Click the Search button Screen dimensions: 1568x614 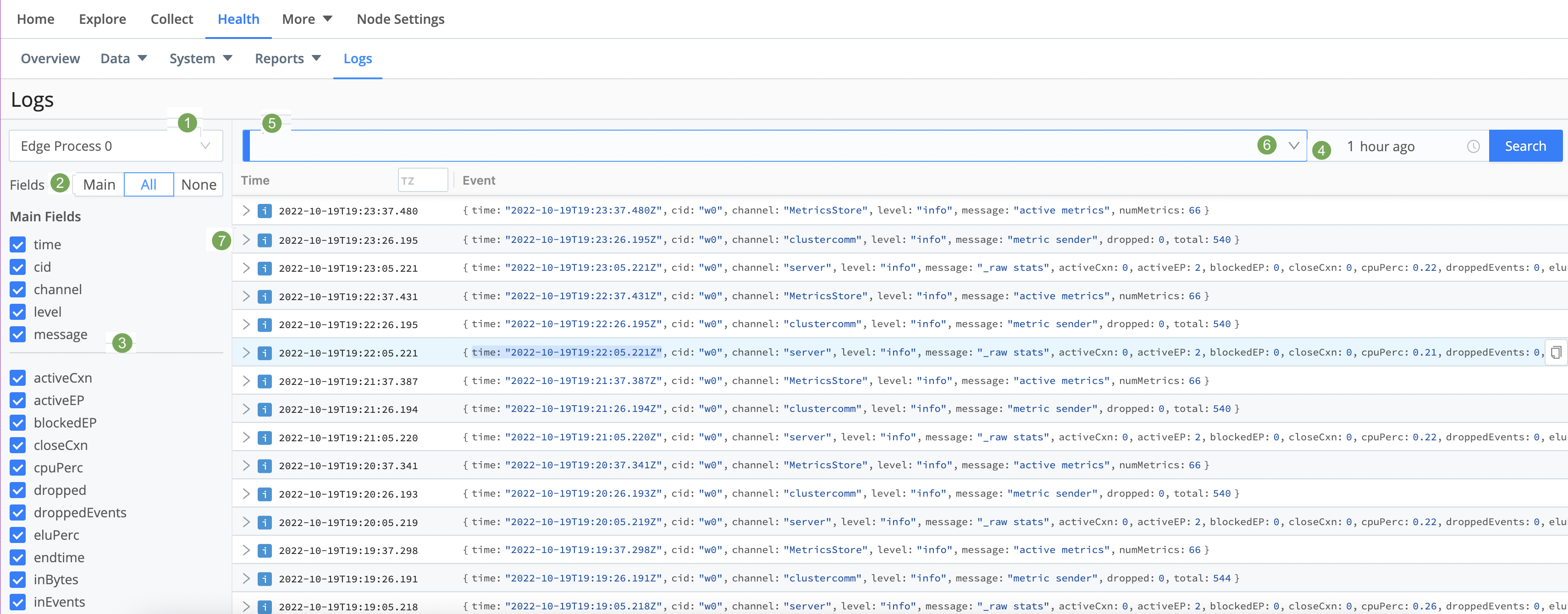[x=1525, y=146]
